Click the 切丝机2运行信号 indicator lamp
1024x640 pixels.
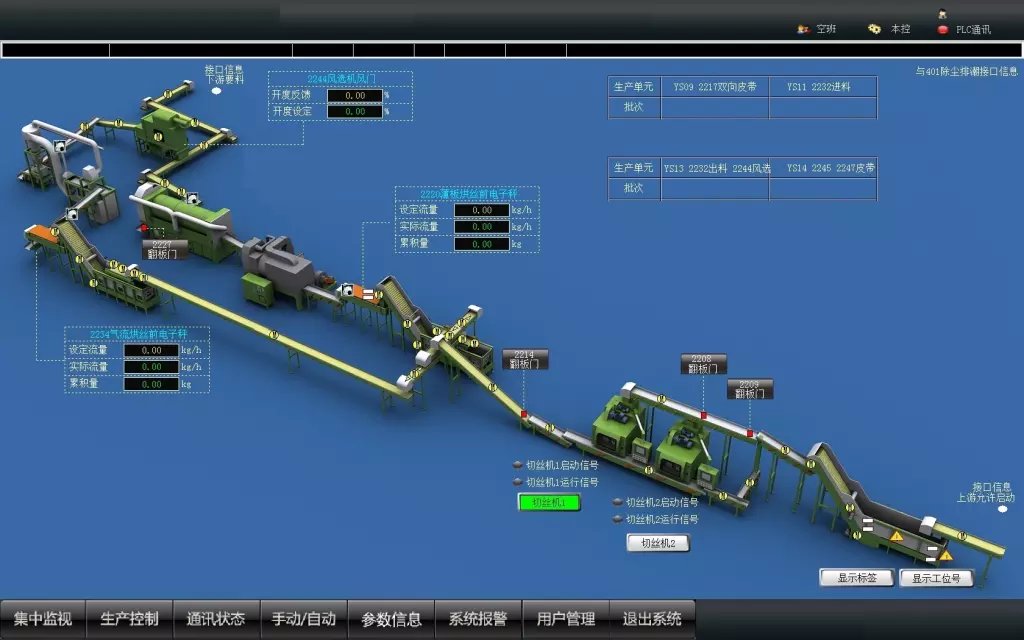pyautogui.click(x=617, y=519)
